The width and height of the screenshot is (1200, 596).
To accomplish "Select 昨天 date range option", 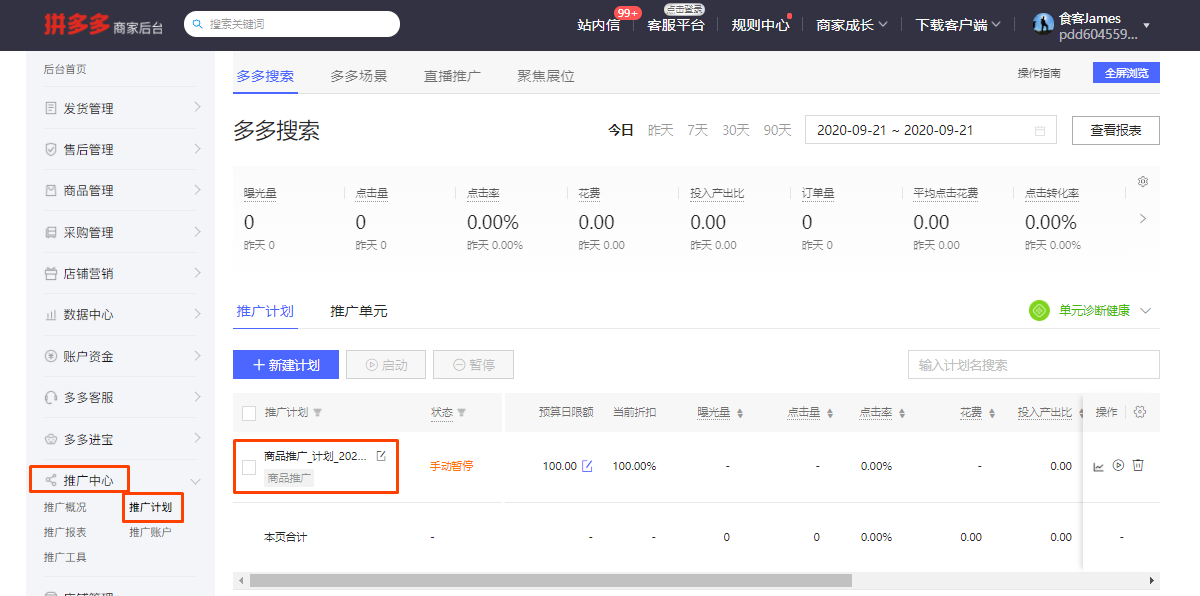I will (661, 130).
